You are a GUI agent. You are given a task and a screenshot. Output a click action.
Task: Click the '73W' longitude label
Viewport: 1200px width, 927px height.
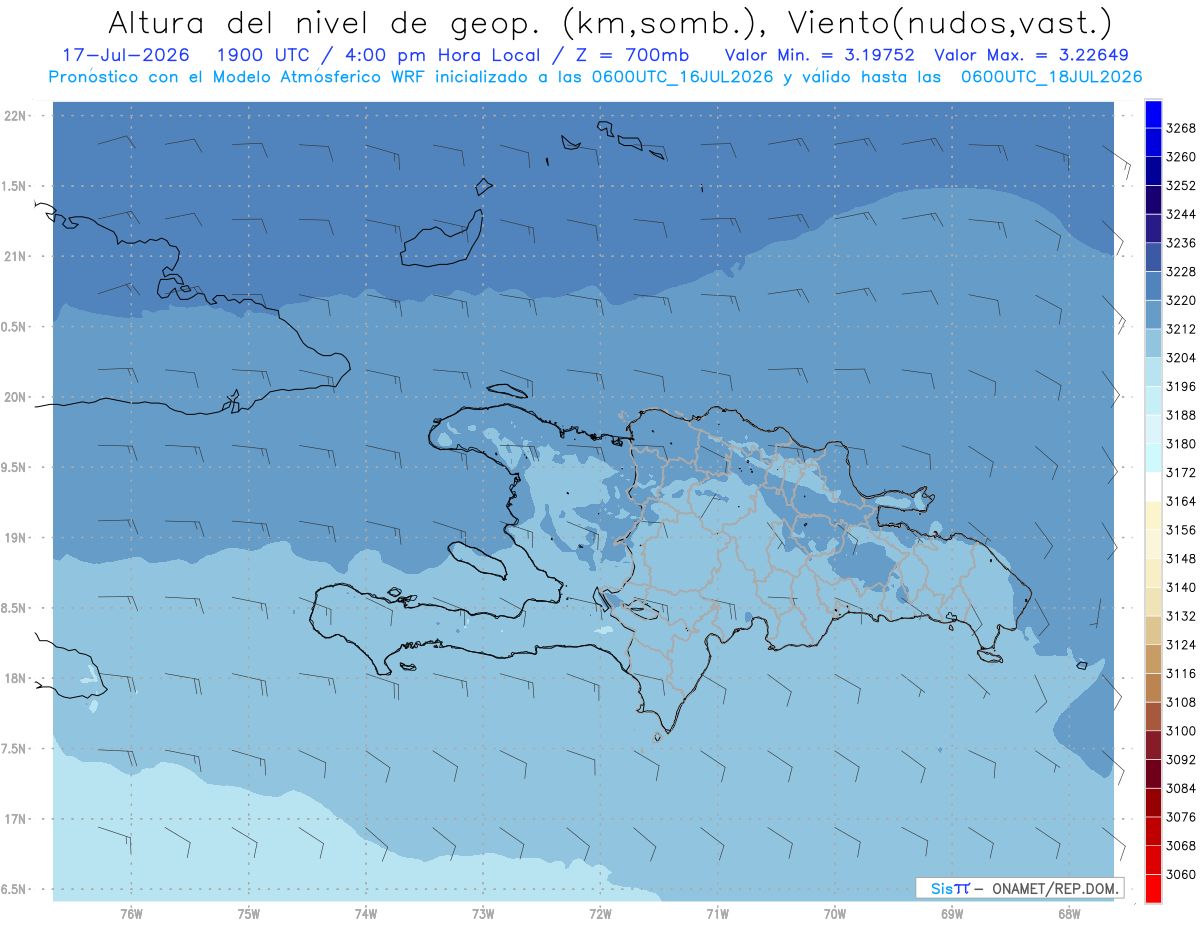pyautogui.click(x=483, y=914)
